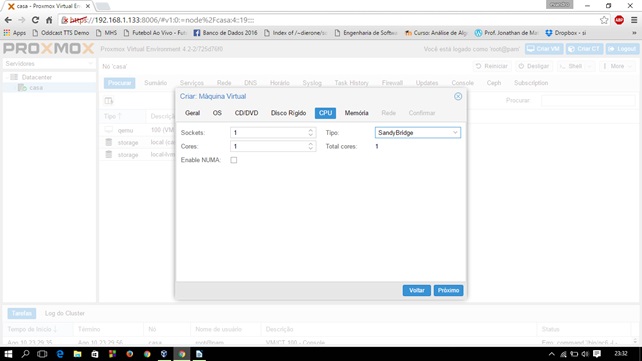Adjust the Sockets spinner arrows
The height and width of the screenshot is (361, 642).
[x=311, y=133]
